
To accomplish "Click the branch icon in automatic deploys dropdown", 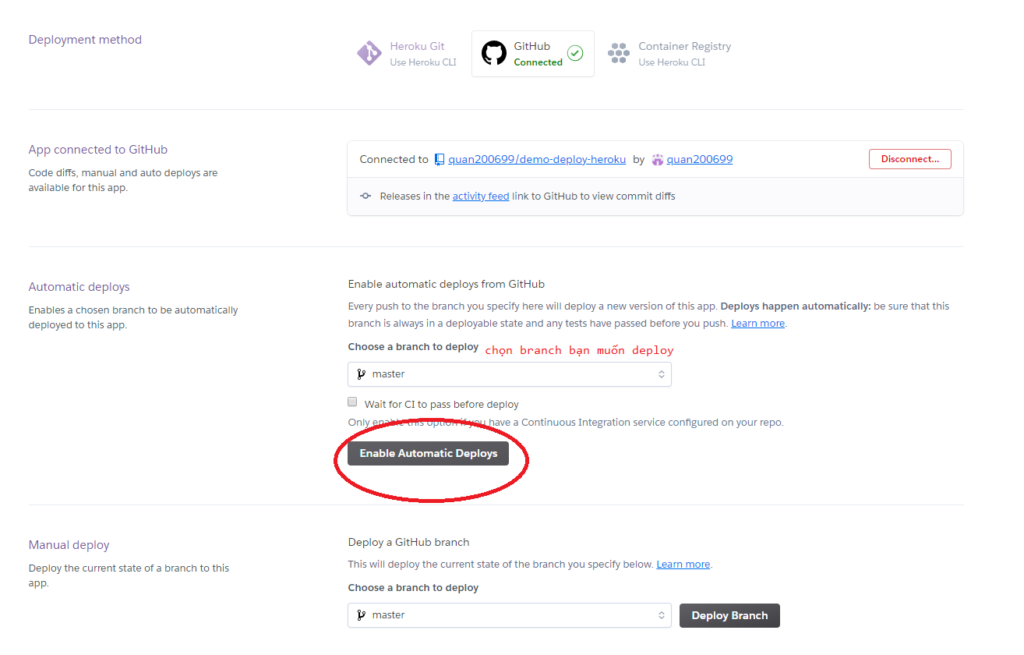I will (361, 374).
